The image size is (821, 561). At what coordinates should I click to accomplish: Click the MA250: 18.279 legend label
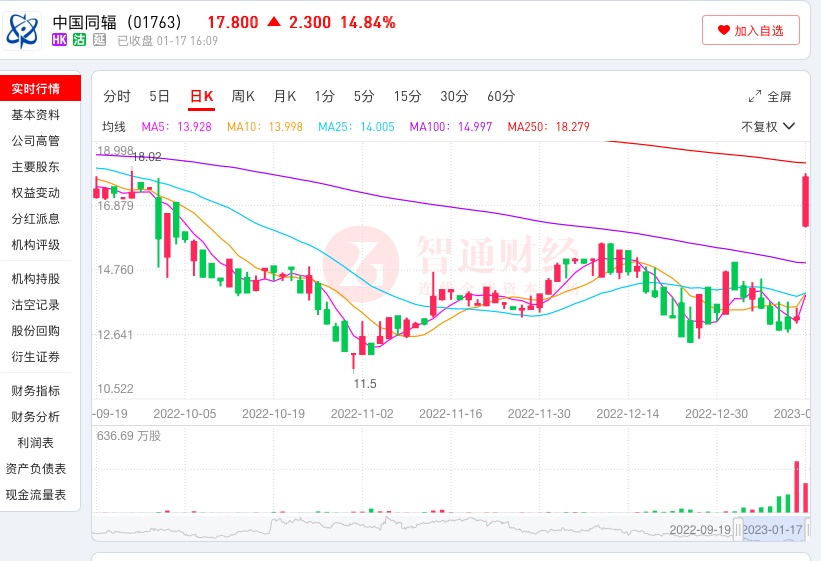549,127
